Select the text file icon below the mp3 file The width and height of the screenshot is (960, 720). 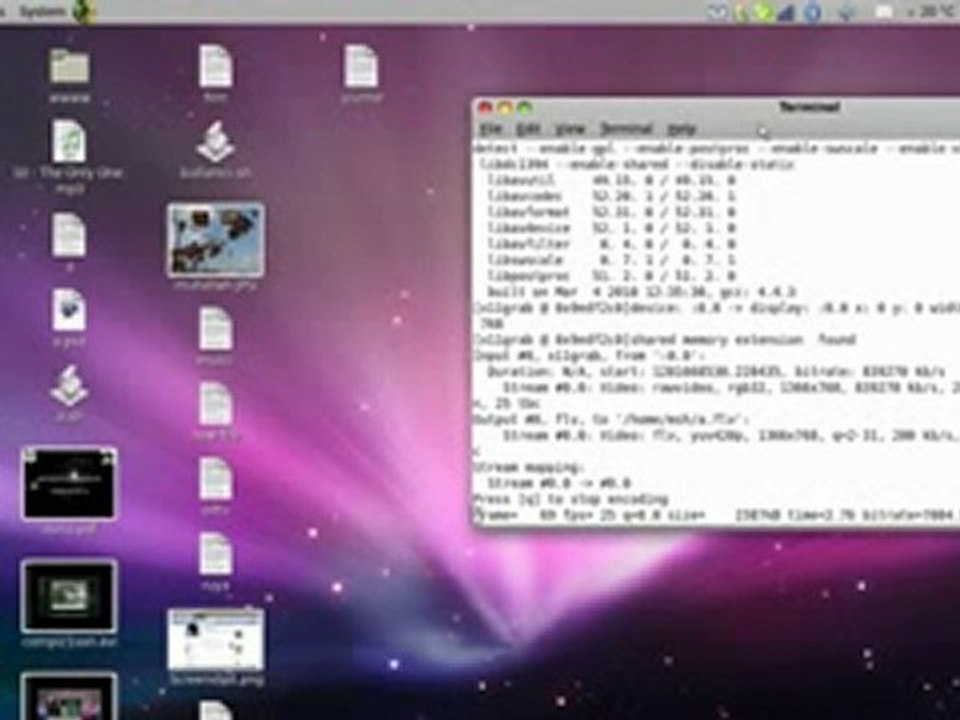pyautogui.click(x=69, y=235)
